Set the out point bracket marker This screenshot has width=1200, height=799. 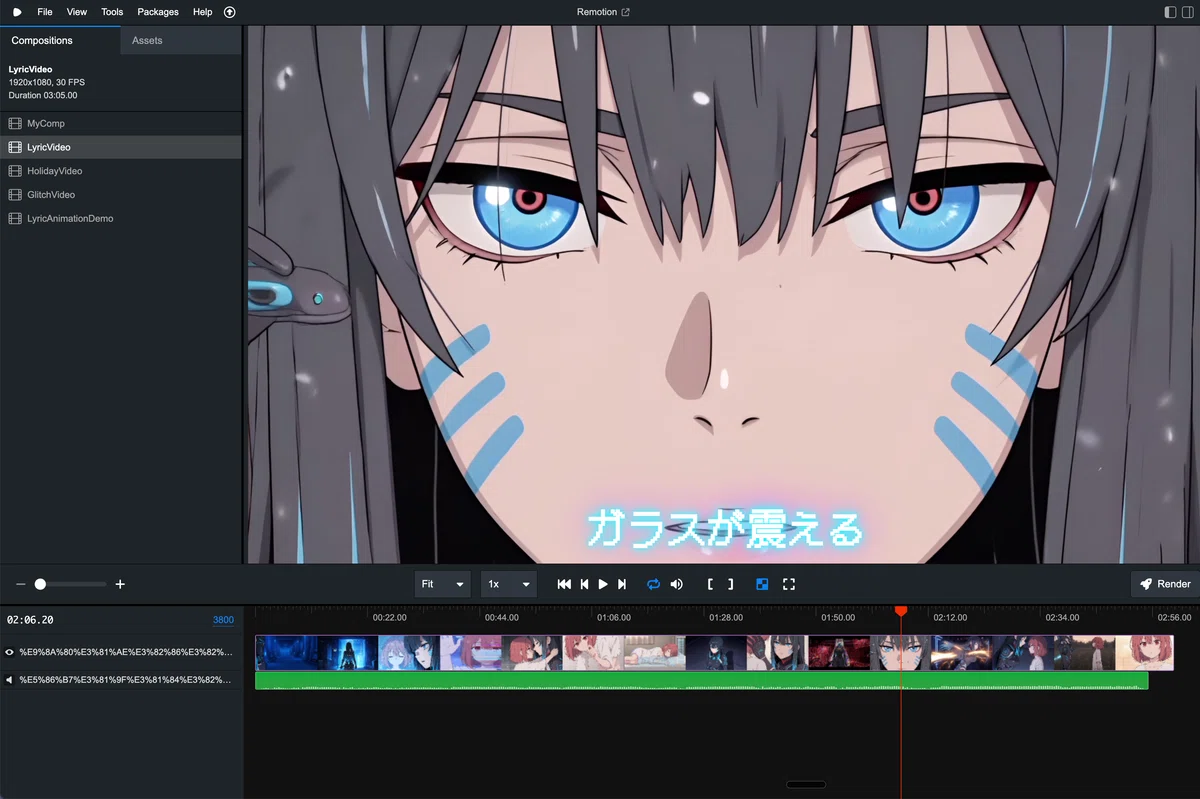click(730, 584)
